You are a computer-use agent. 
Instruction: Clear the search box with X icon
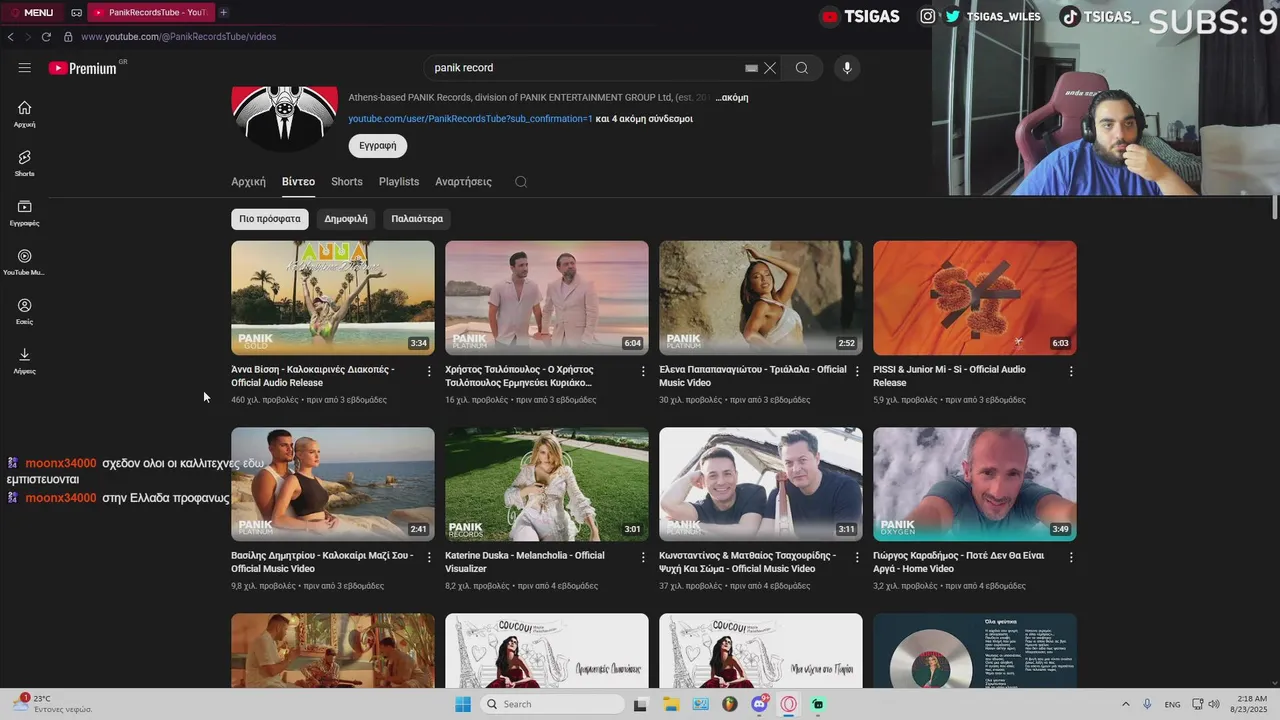770,68
